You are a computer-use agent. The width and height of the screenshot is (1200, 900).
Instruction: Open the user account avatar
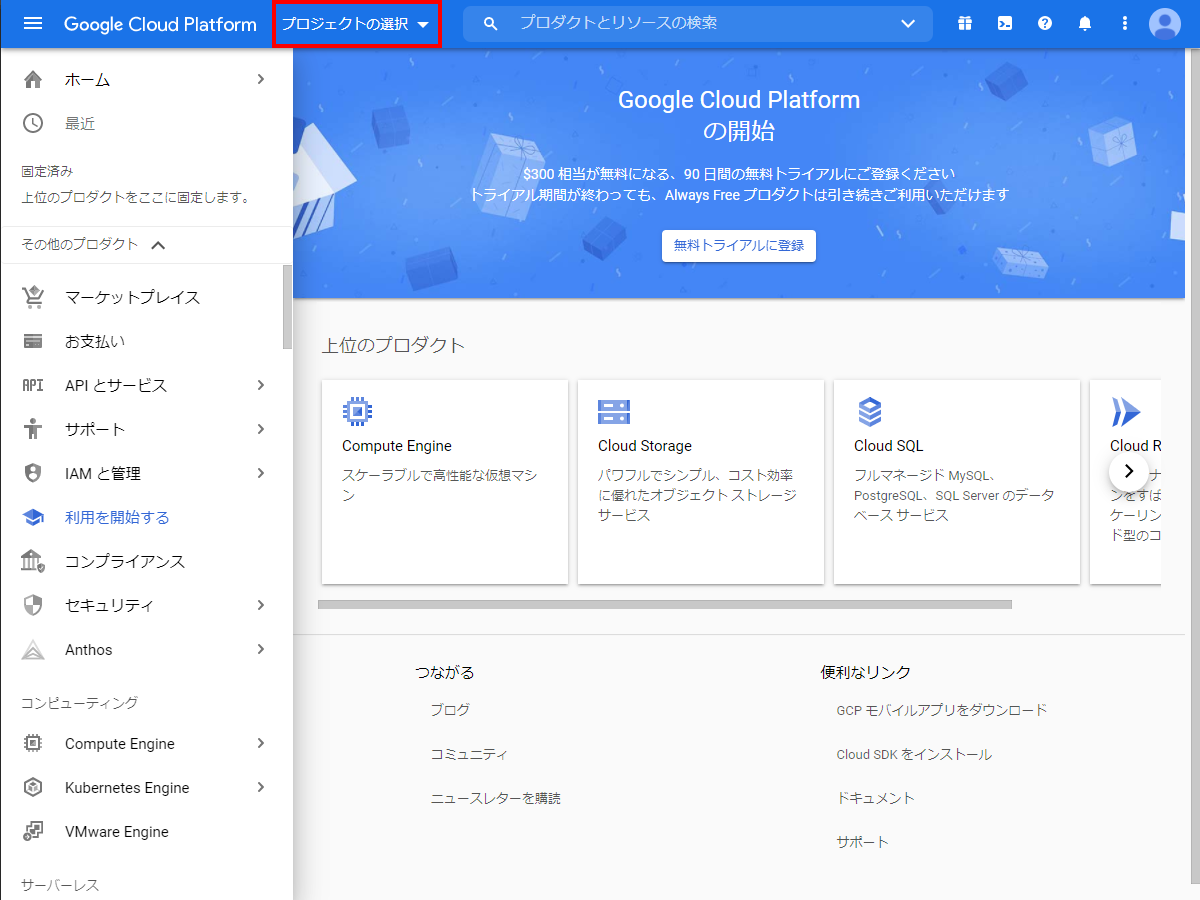[1165, 23]
